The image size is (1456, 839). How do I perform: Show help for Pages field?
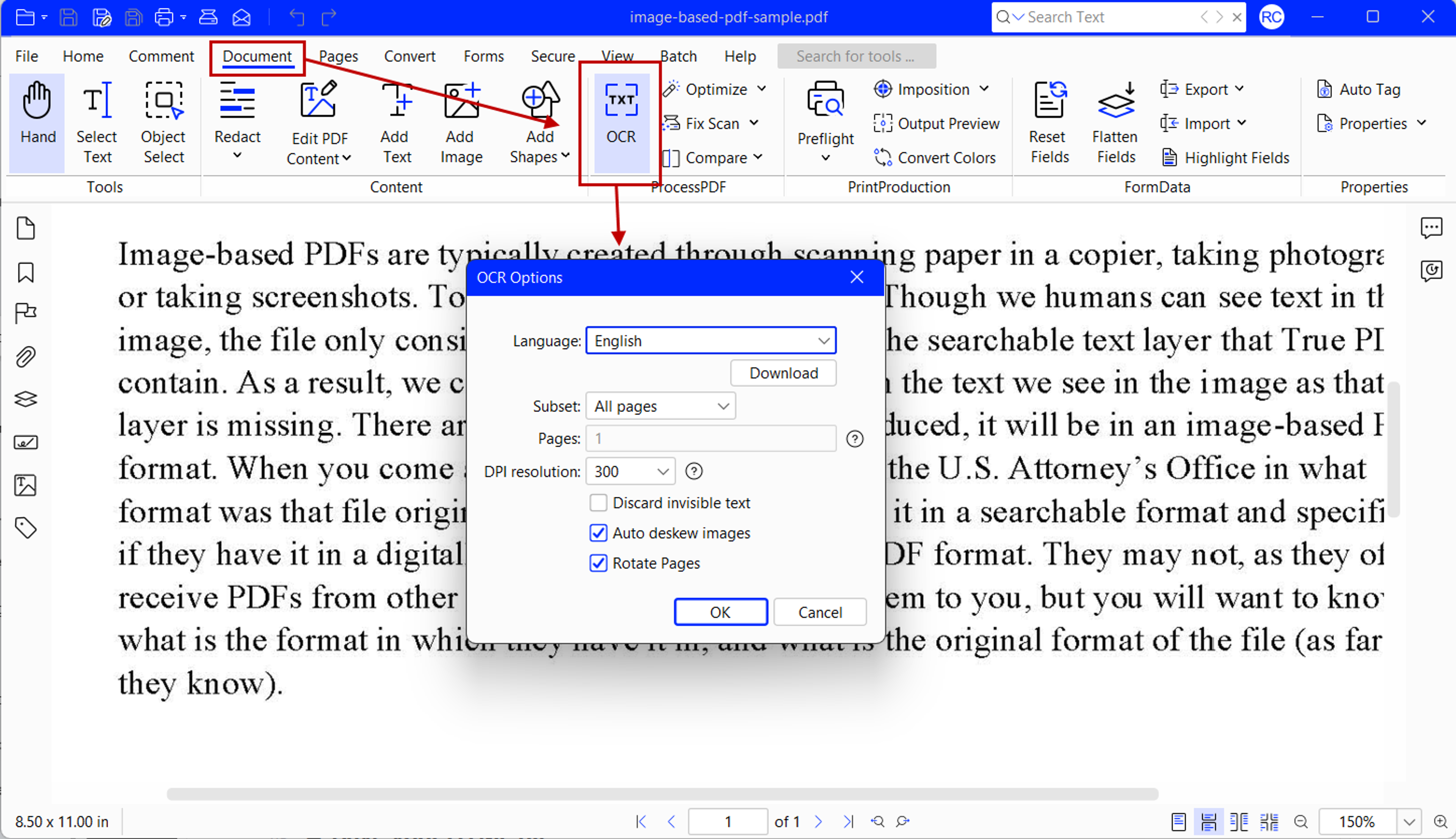pos(855,439)
